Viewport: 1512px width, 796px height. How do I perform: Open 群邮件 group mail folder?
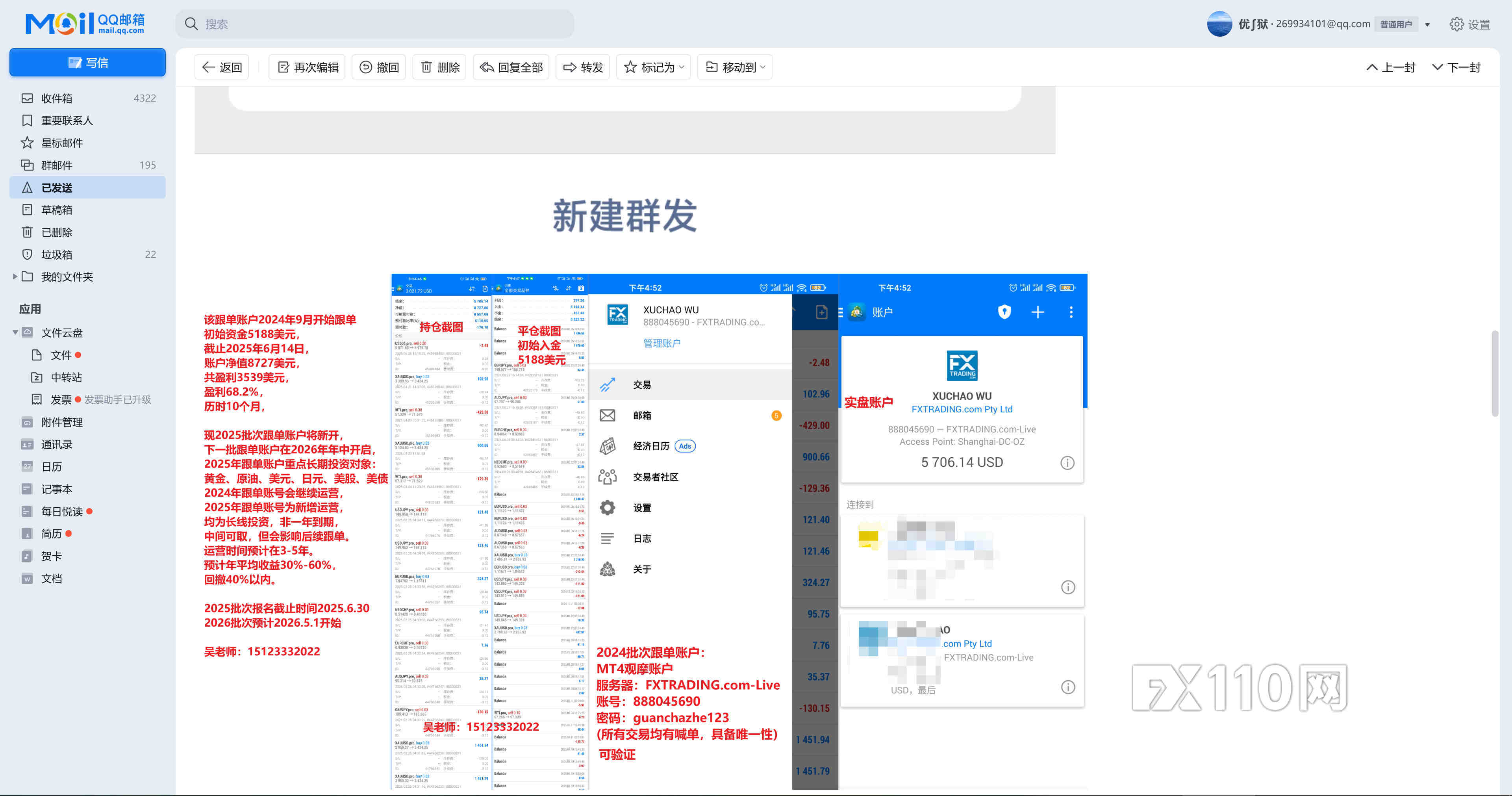coord(87,165)
